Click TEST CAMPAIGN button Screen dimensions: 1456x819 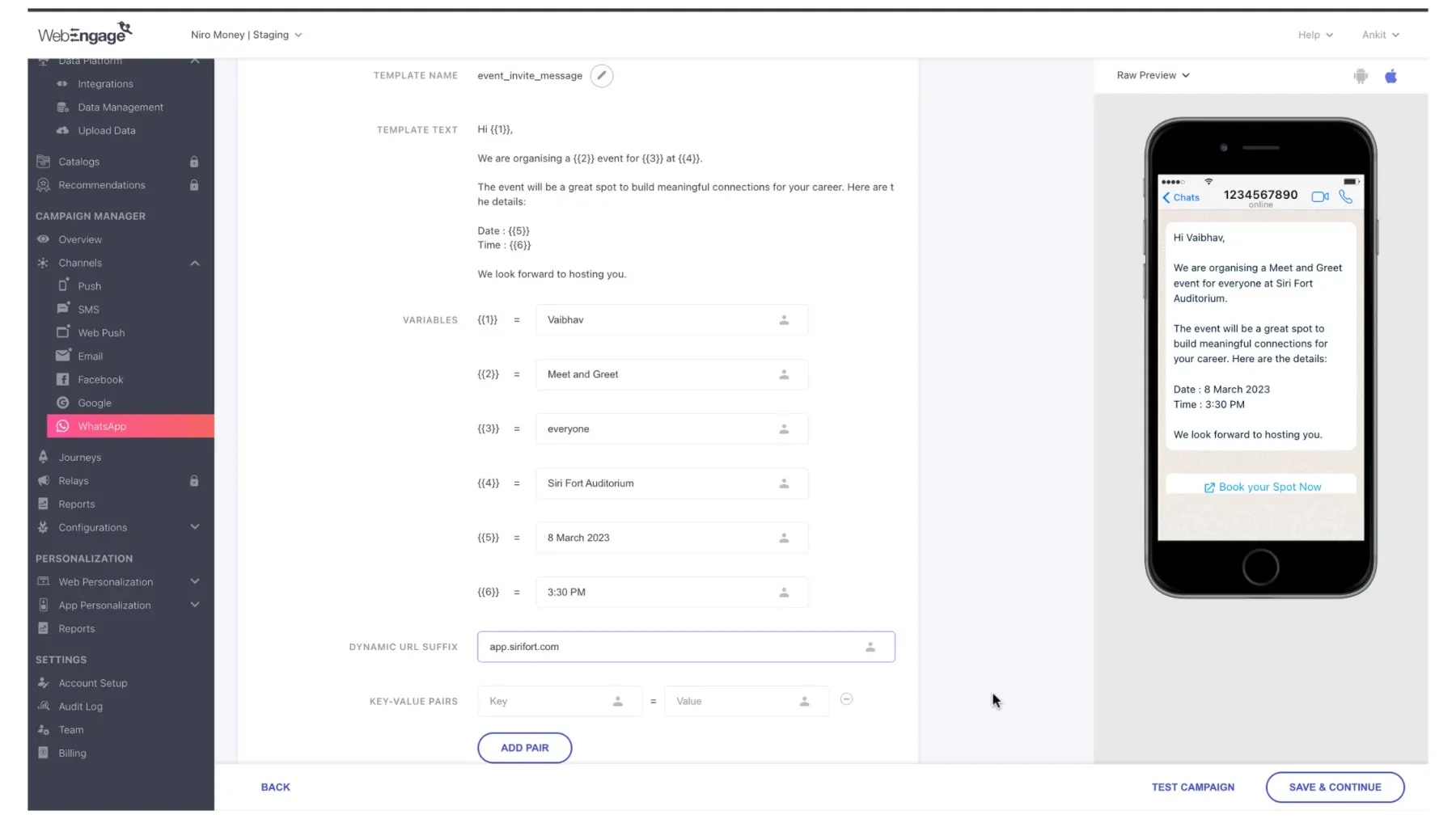coord(1192,787)
